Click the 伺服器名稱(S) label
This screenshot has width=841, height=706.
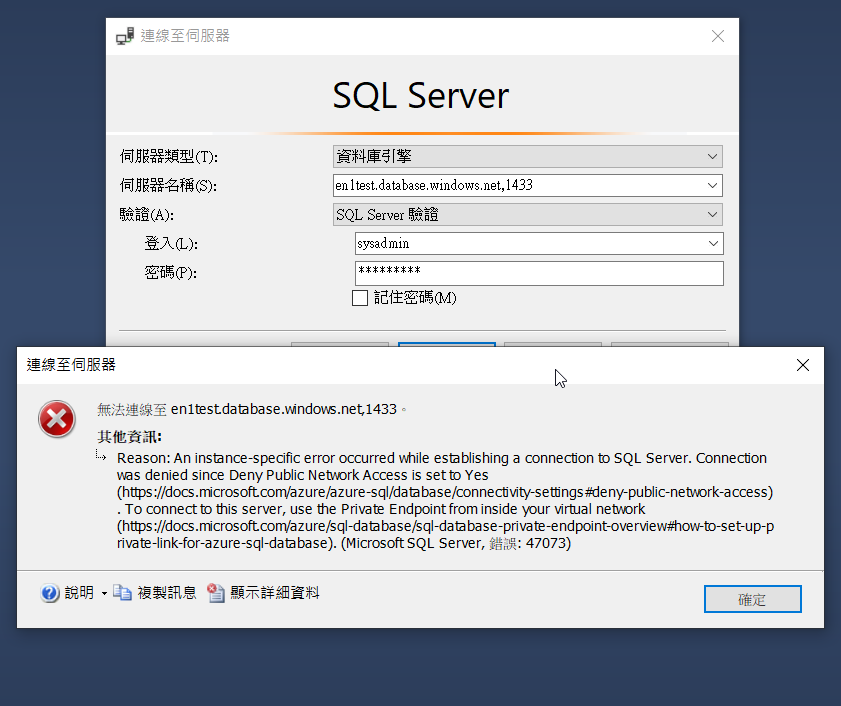(x=168, y=186)
